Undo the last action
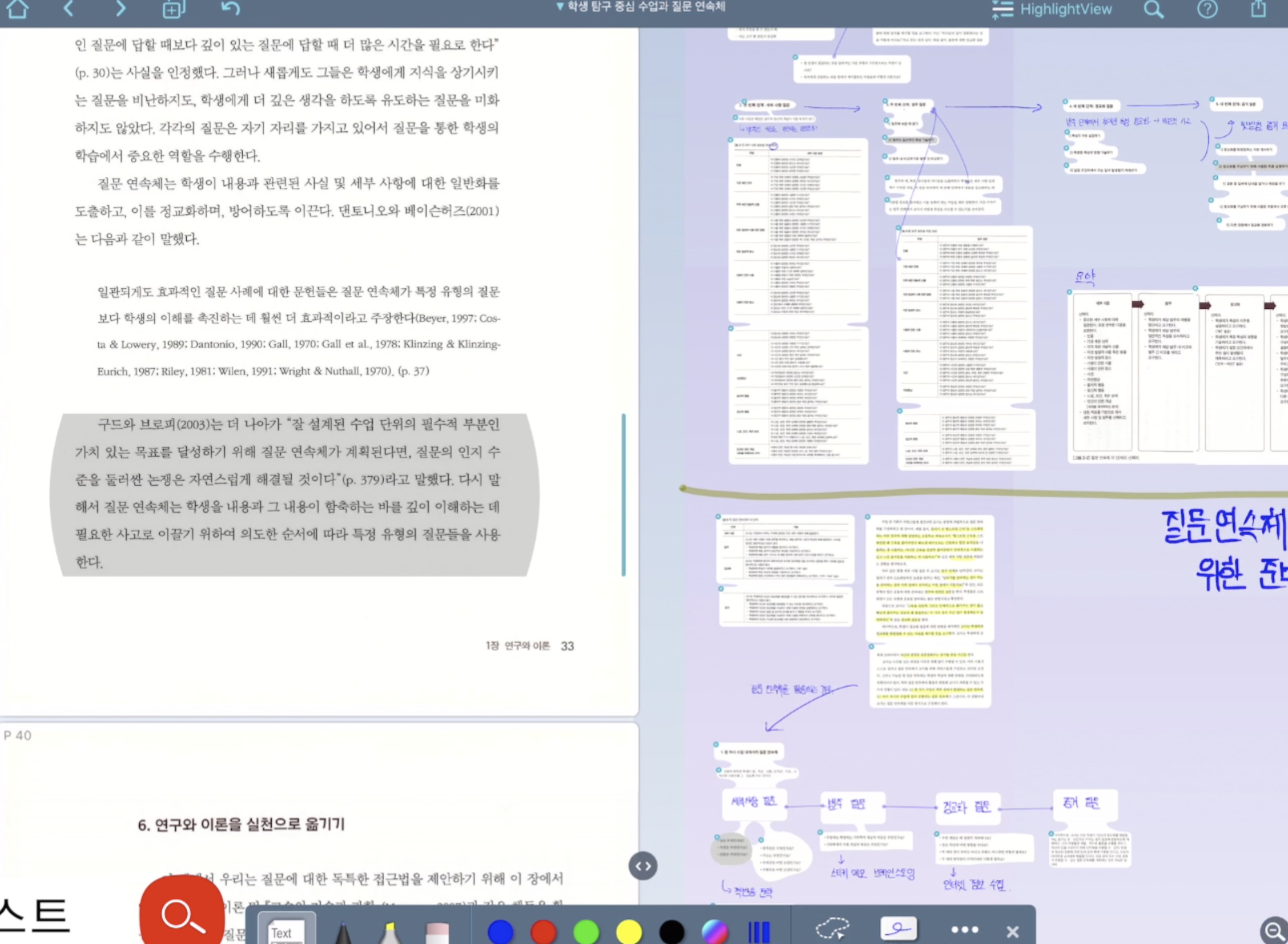 230,9
